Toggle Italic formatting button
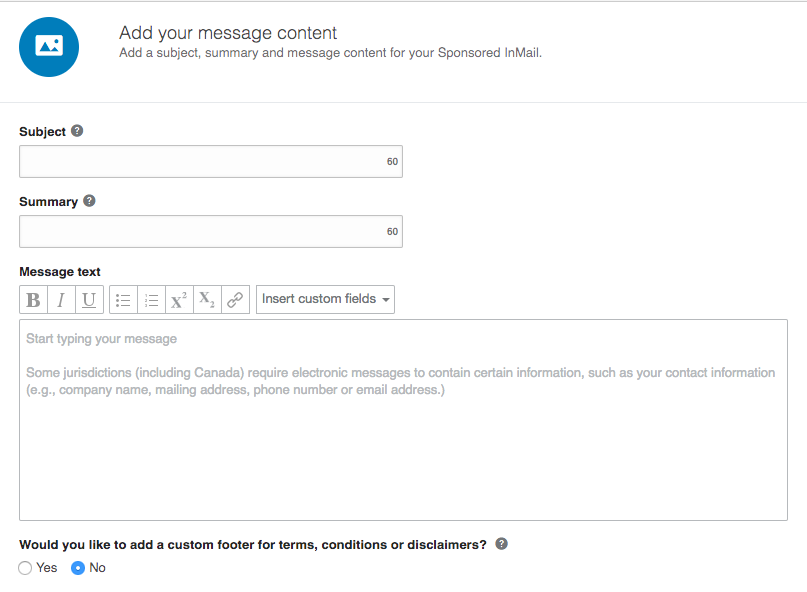 [61, 300]
